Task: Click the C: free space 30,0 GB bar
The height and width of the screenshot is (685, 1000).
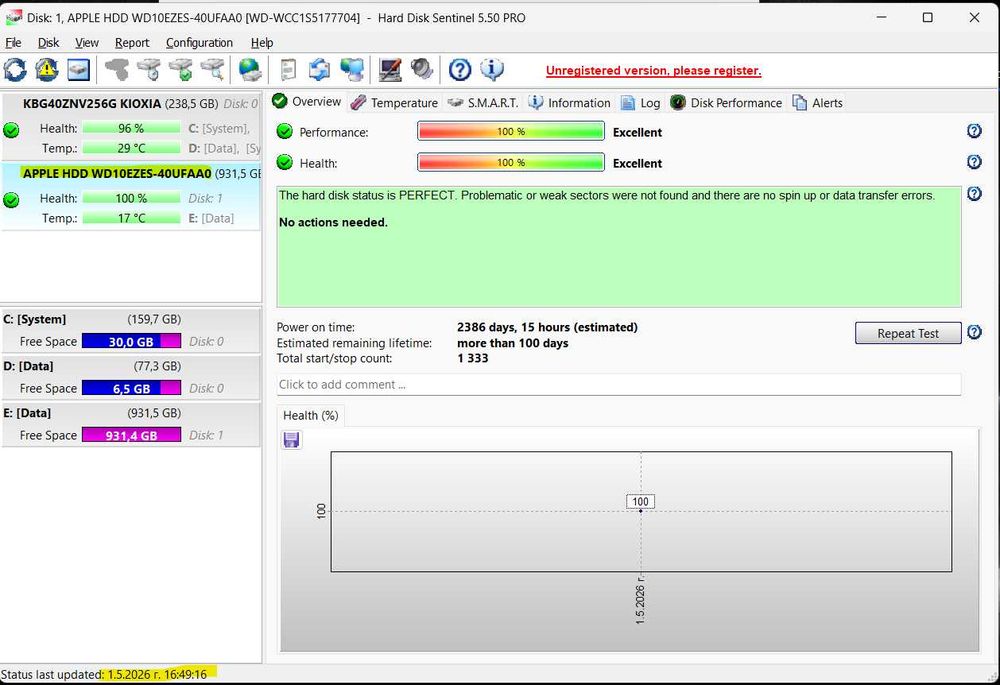Action: (x=131, y=341)
